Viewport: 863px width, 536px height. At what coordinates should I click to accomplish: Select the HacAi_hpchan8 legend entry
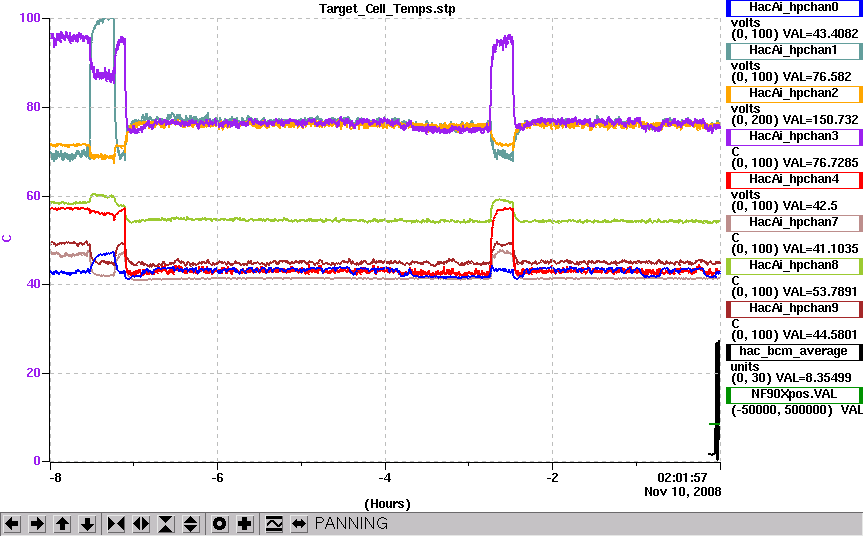click(794, 265)
